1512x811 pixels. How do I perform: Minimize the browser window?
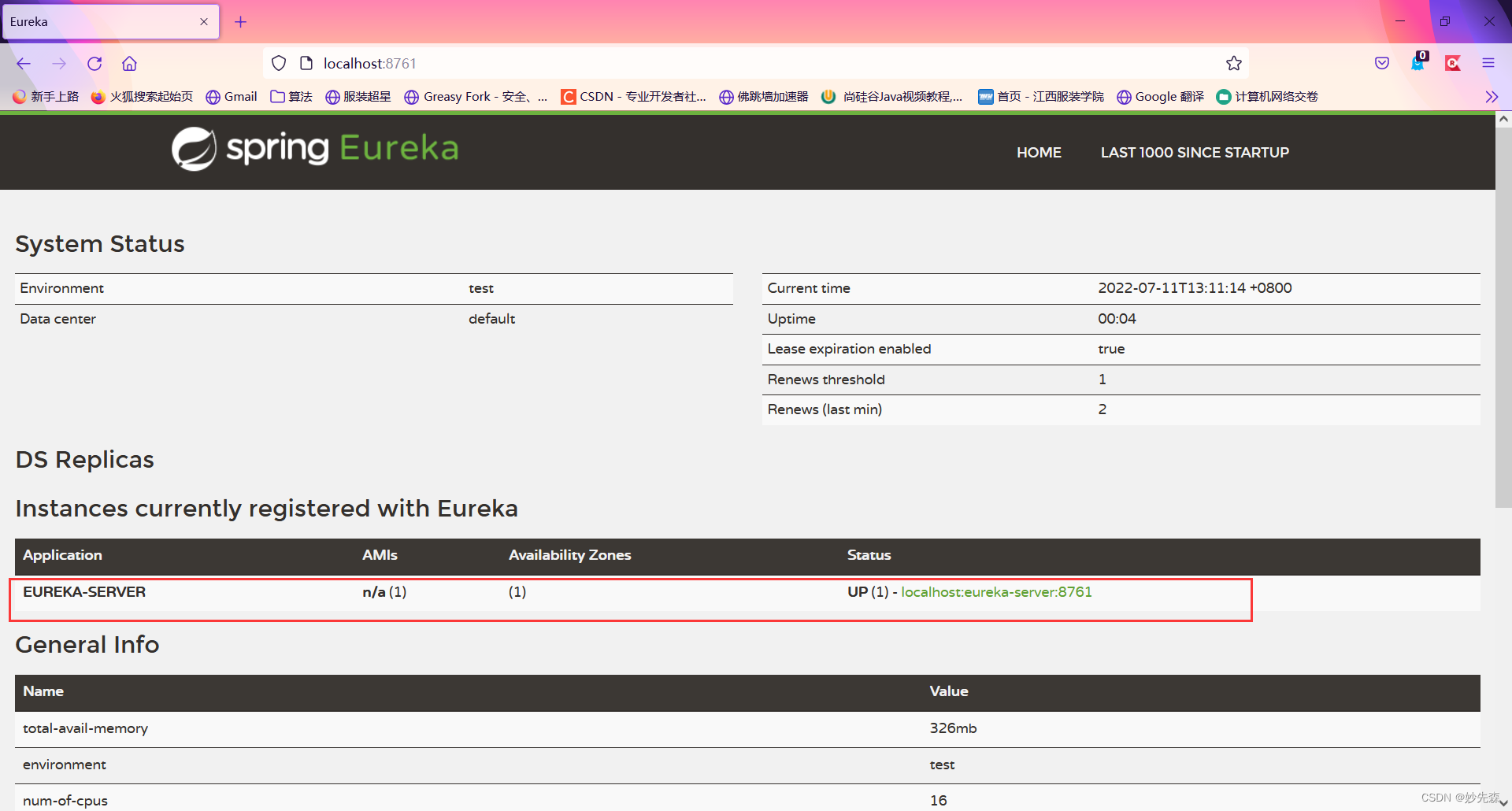click(x=1400, y=21)
